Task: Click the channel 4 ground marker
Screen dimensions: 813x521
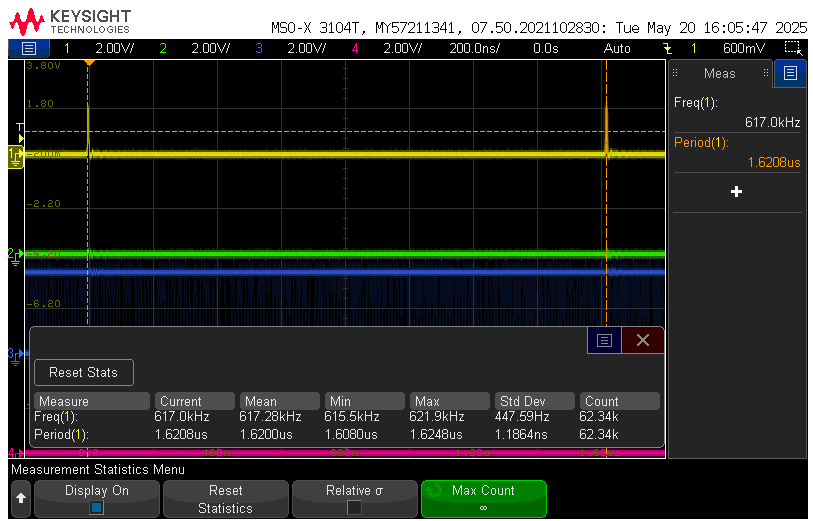Action: click(16, 453)
